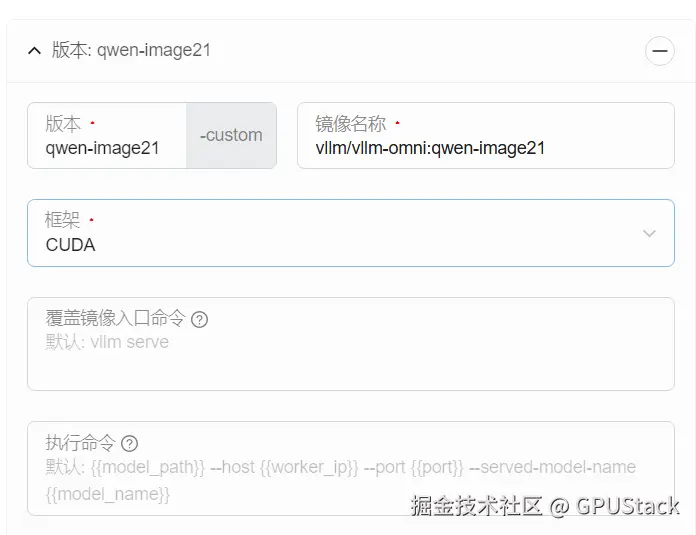Open the 框架 dropdown showing CUDA
The width and height of the screenshot is (696, 535).
351,233
